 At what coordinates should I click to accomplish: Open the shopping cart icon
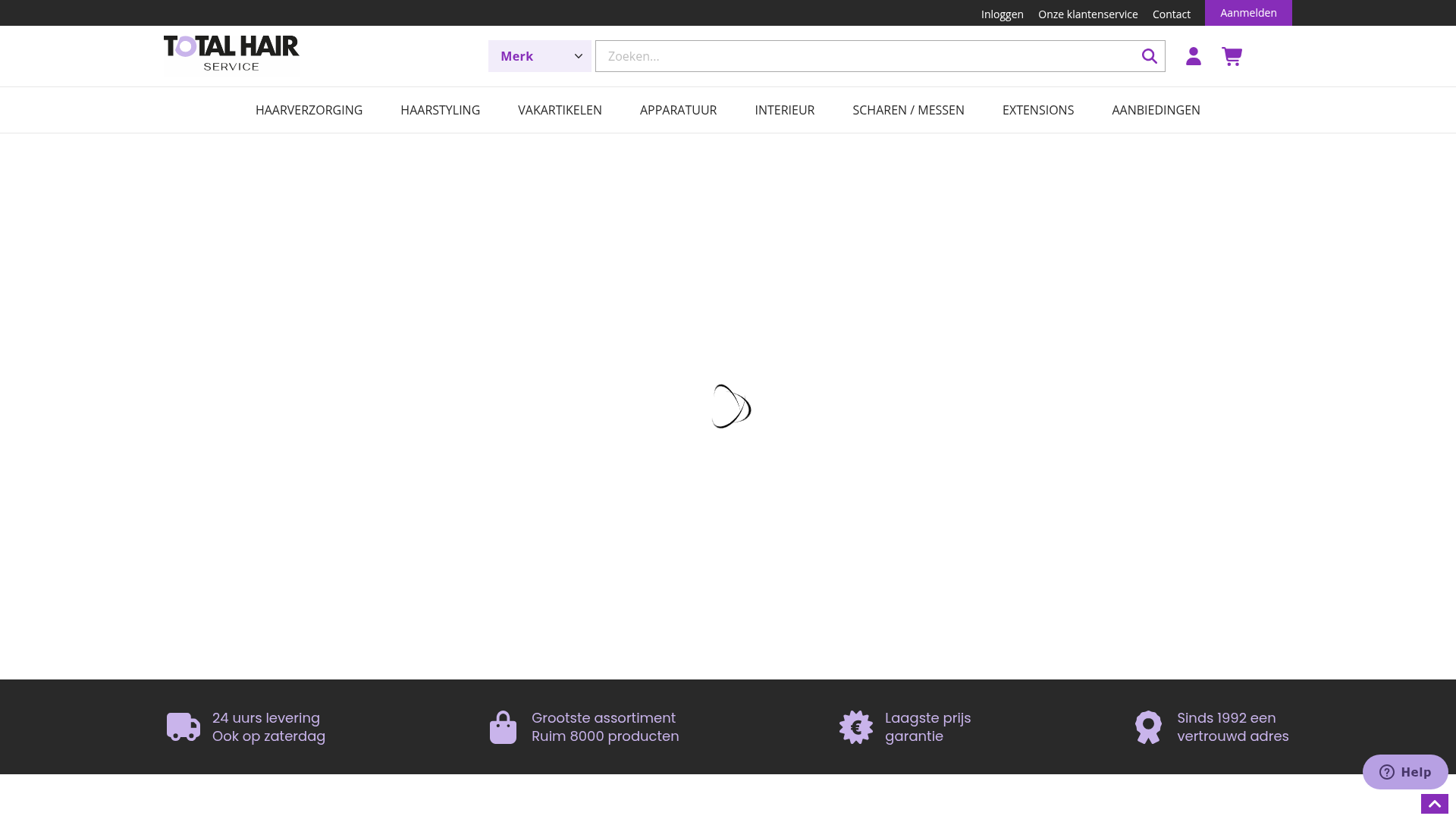click(1232, 56)
